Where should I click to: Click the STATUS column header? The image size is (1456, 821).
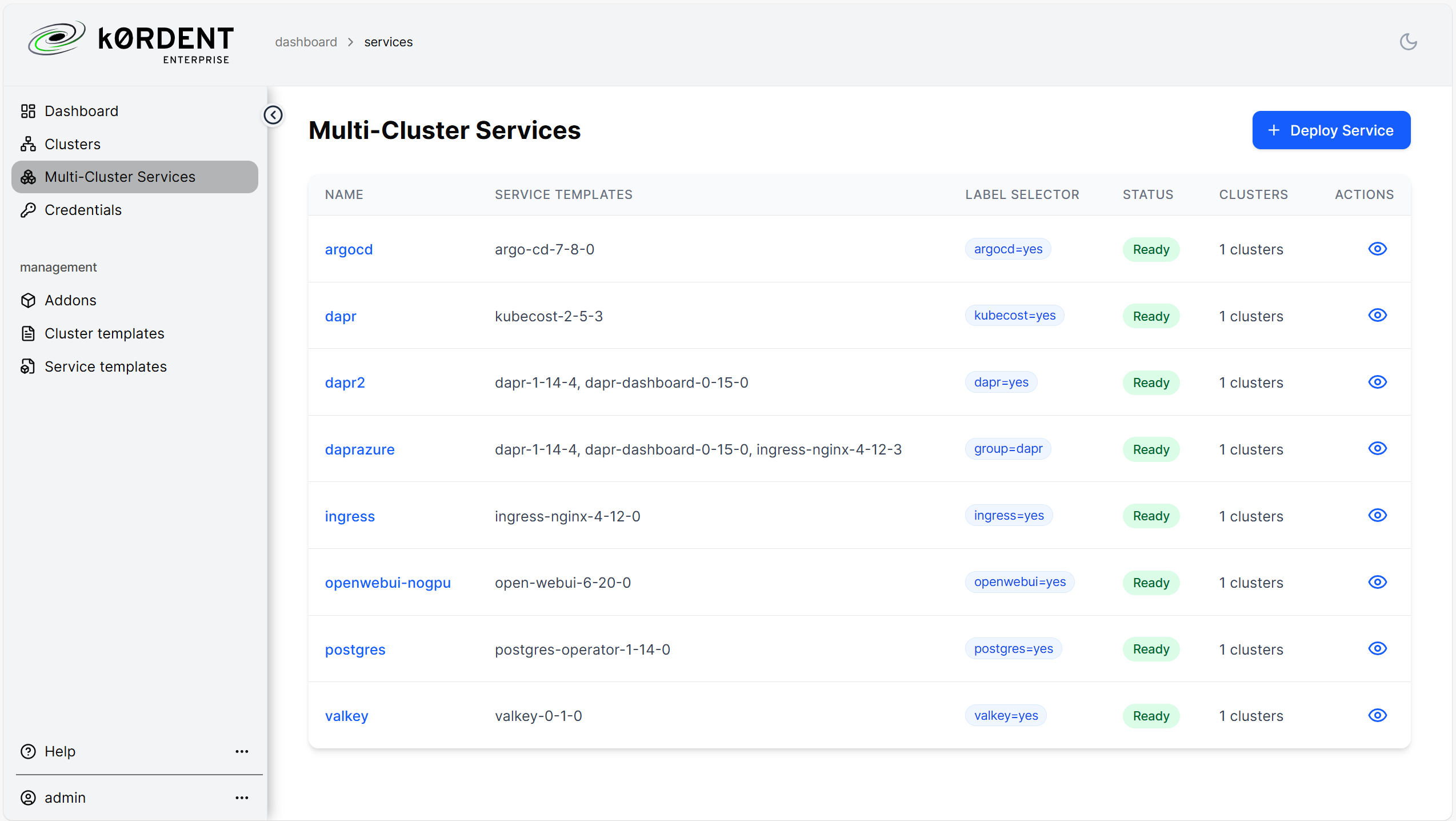(1147, 194)
